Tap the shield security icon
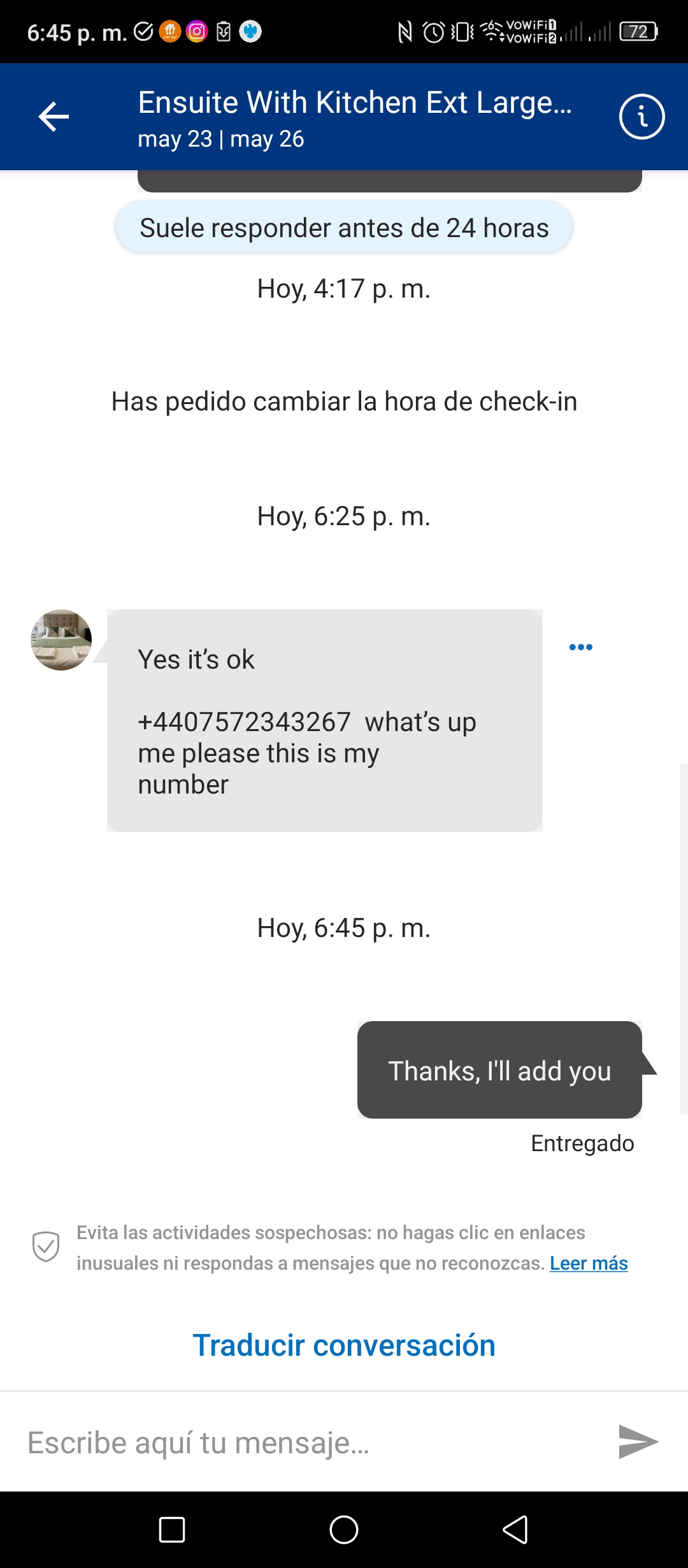 tap(46, 1247)
